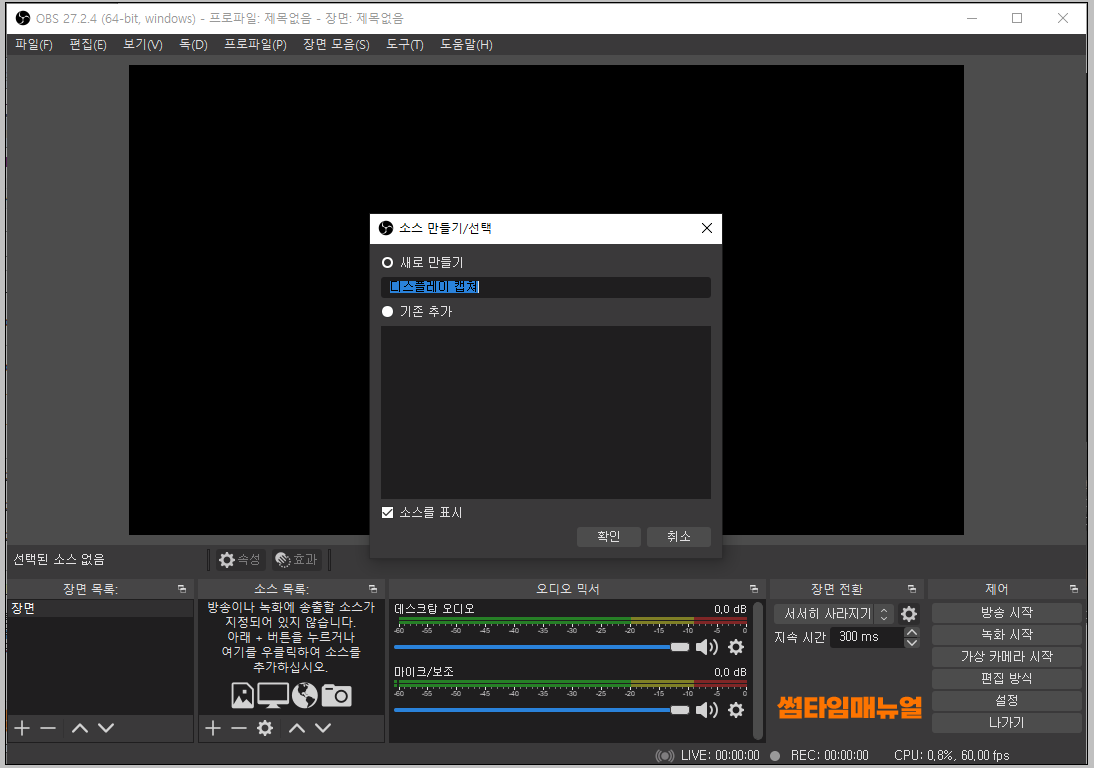Open the 프로파일(P) menu

[255, 45]
